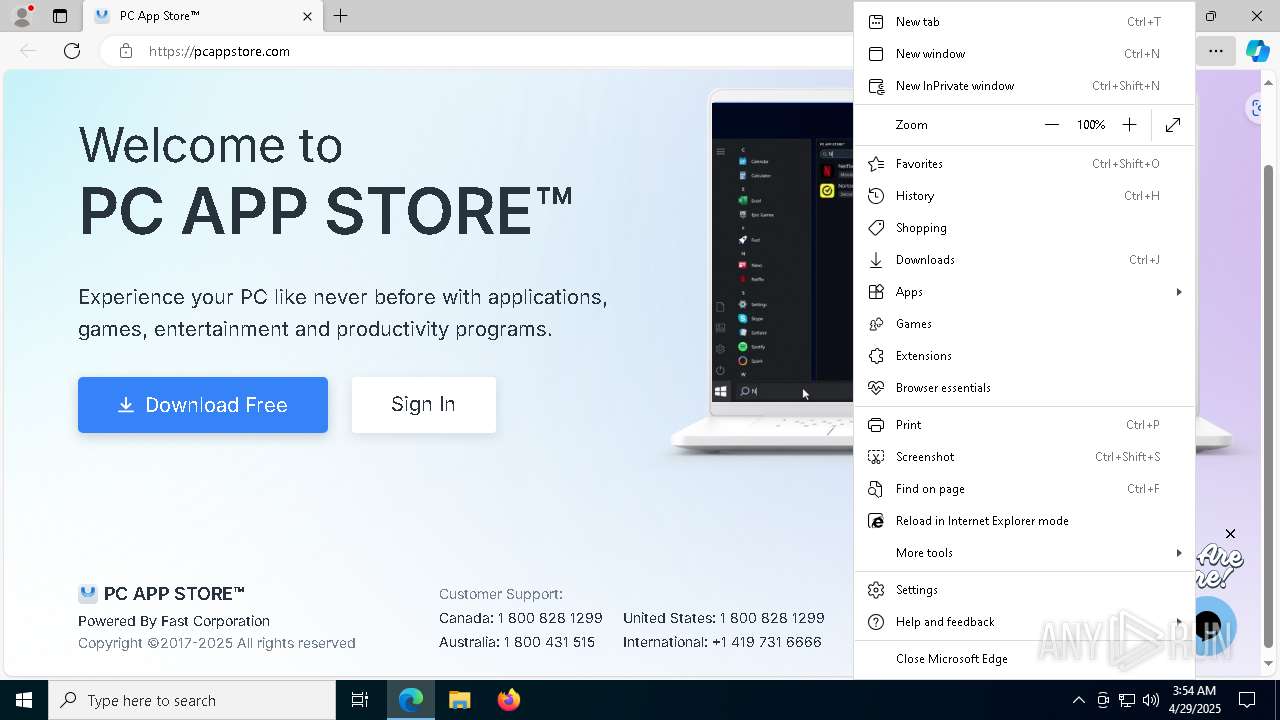
Task: Click the PC APP STORE footer logo
Action: 162,594
